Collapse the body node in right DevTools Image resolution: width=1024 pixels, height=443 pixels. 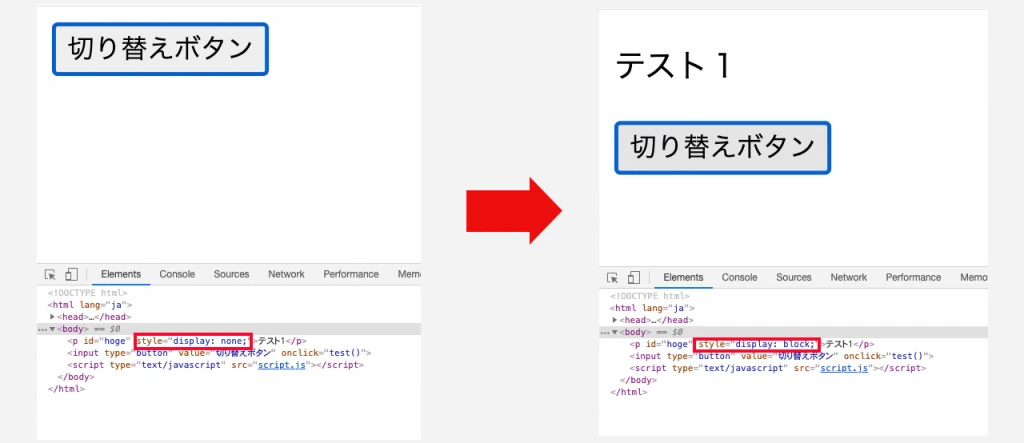(615, 333)
